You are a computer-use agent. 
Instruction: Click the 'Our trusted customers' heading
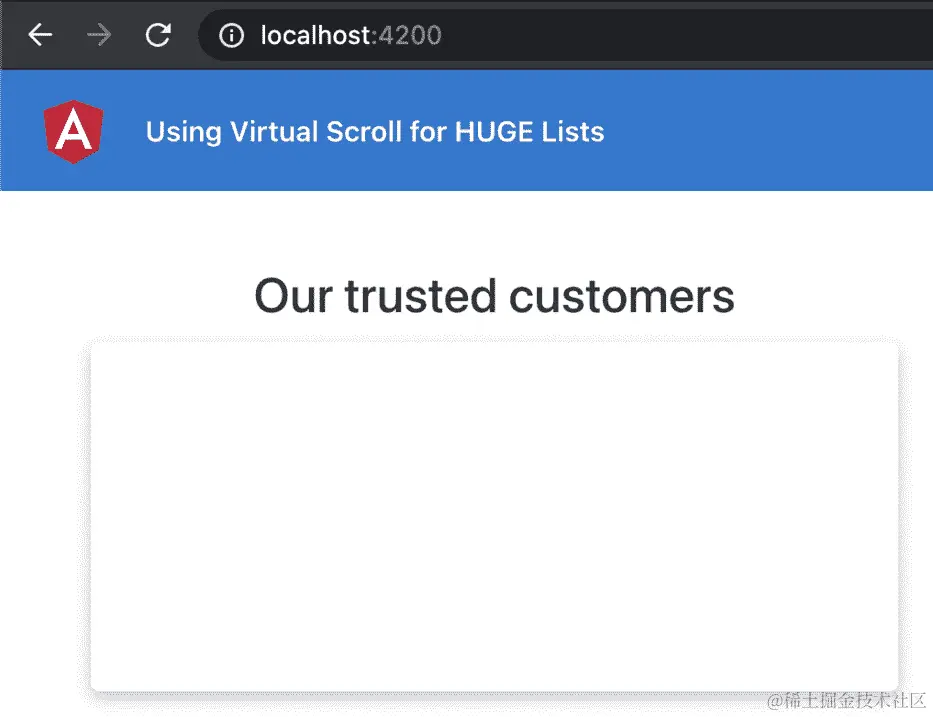coord(494,296)
